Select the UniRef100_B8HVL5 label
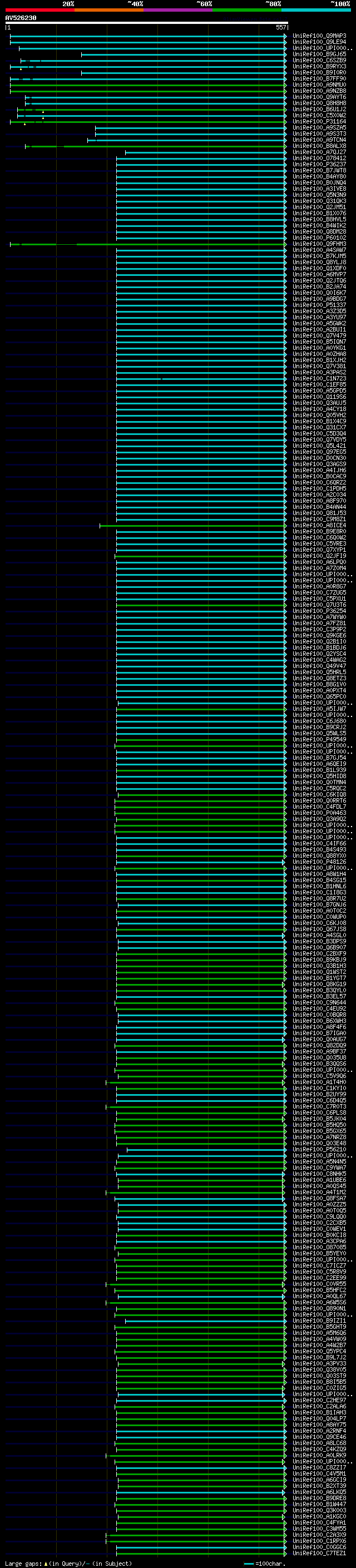The image size is (356, 1568). pos(319,219)
